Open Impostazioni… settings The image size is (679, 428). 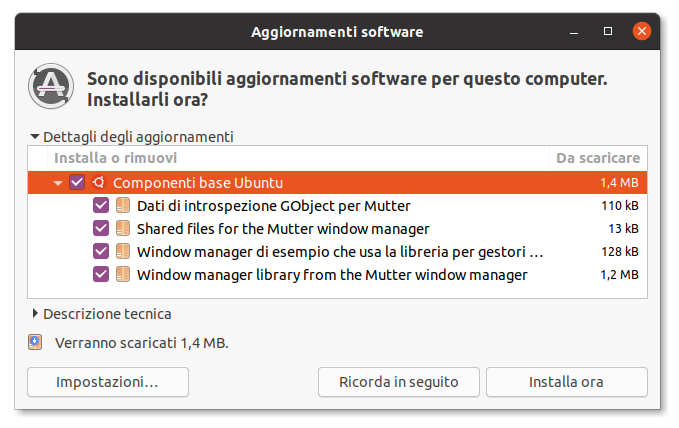[107, 382]
